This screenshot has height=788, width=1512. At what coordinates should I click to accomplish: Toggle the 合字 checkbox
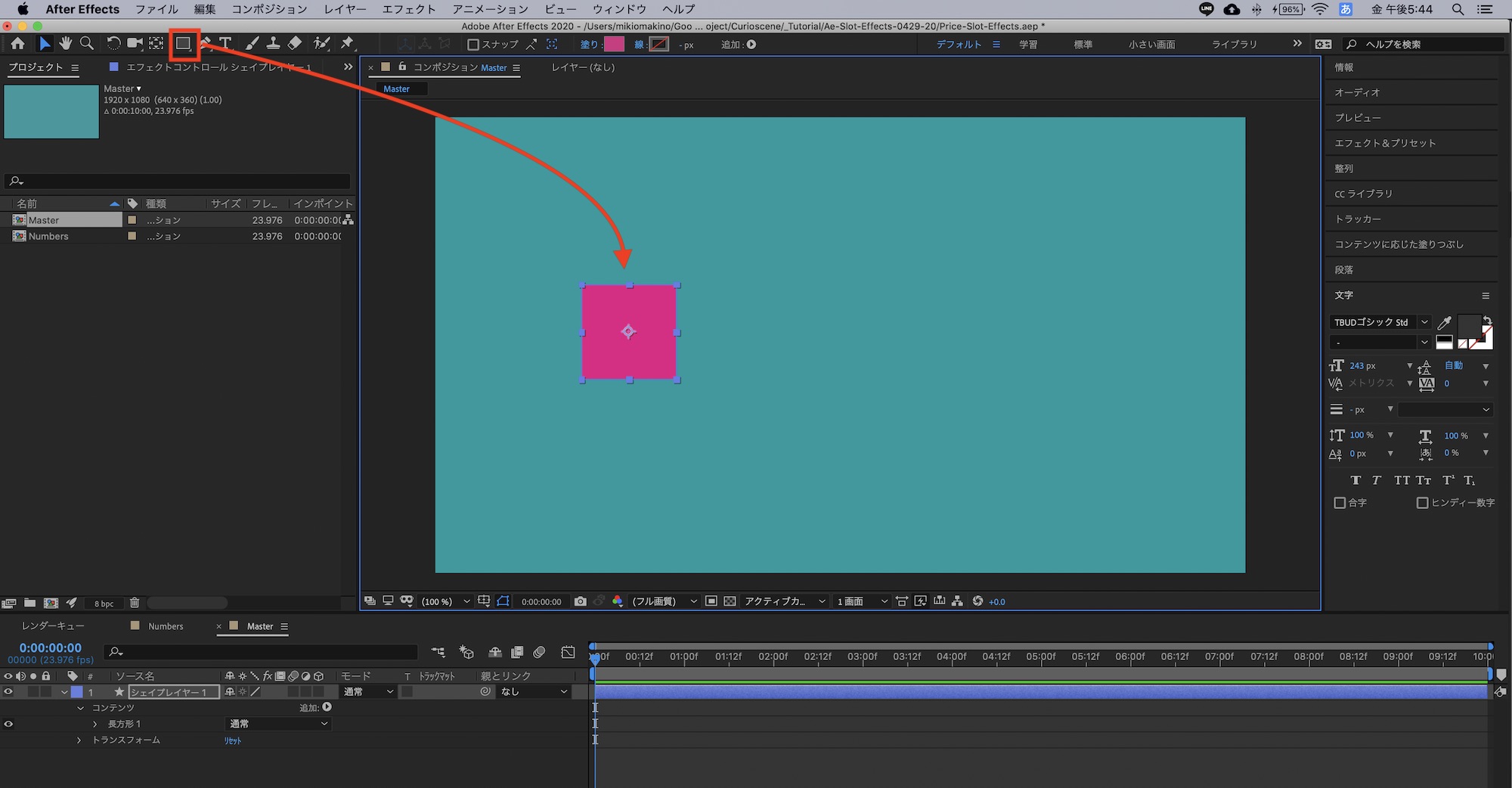(x=1340, y=503)
